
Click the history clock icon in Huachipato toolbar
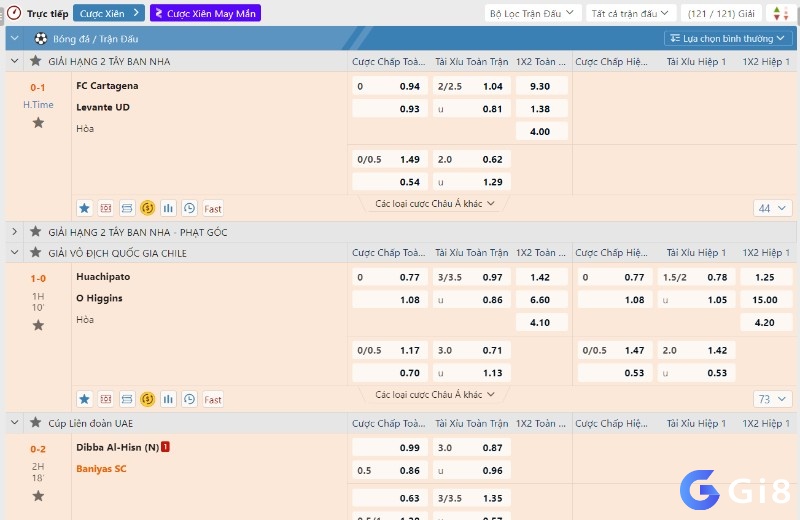(x=189, y=399)
